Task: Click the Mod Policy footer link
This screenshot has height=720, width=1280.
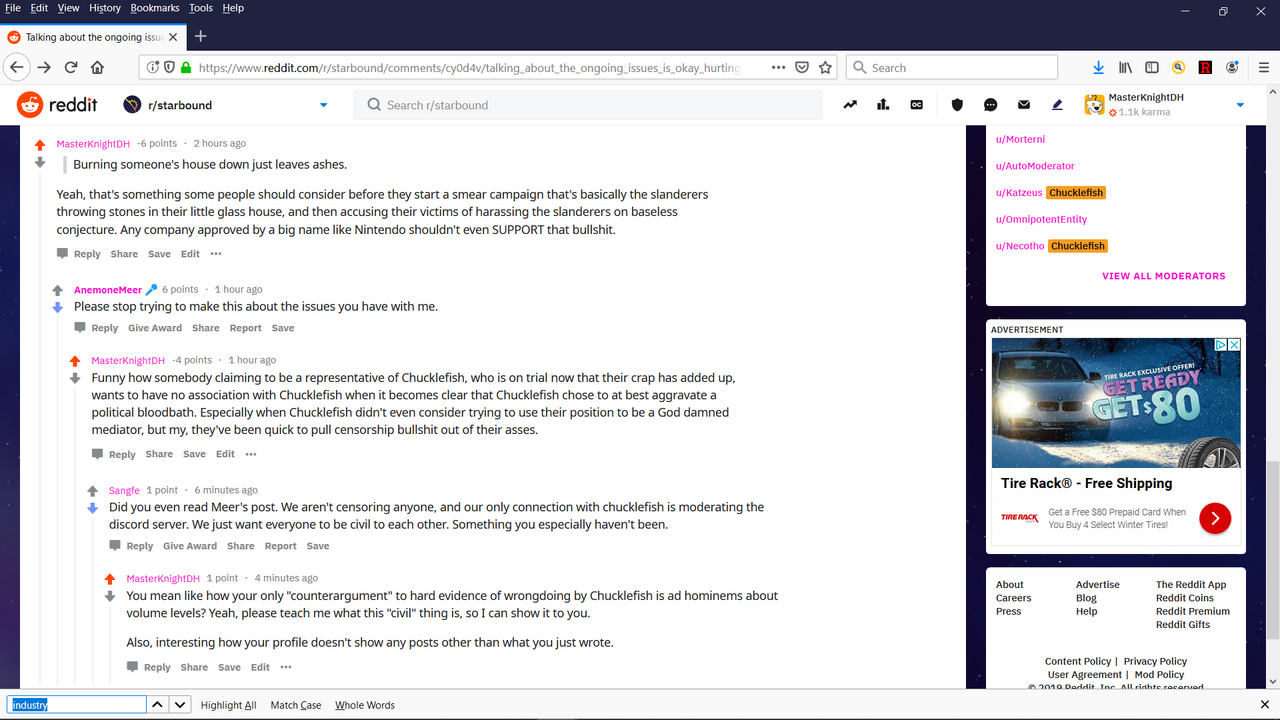Action: pyautogui.click(x=1159, y=675)
